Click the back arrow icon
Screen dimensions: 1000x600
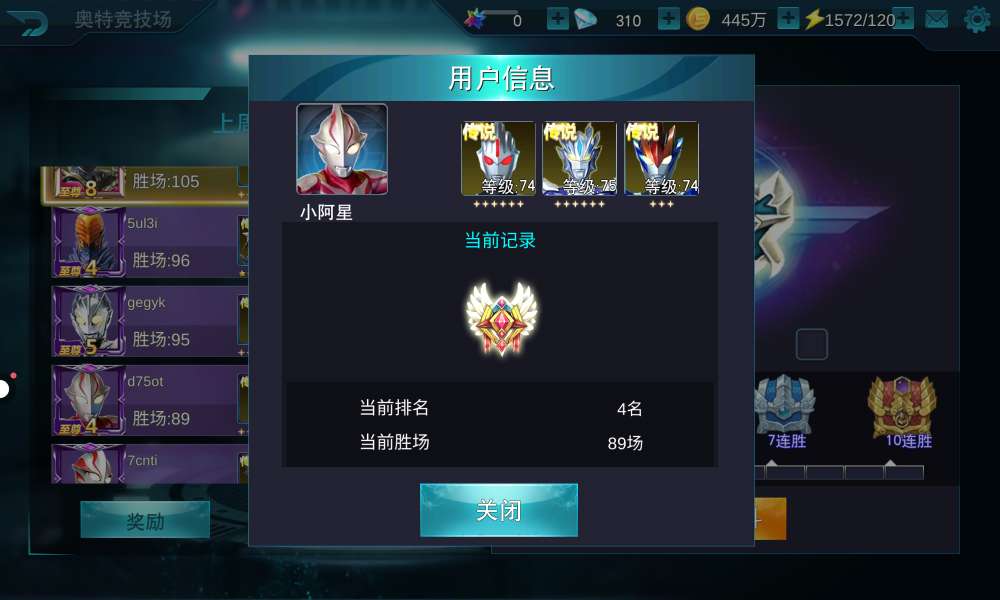(x=27, y=22)
